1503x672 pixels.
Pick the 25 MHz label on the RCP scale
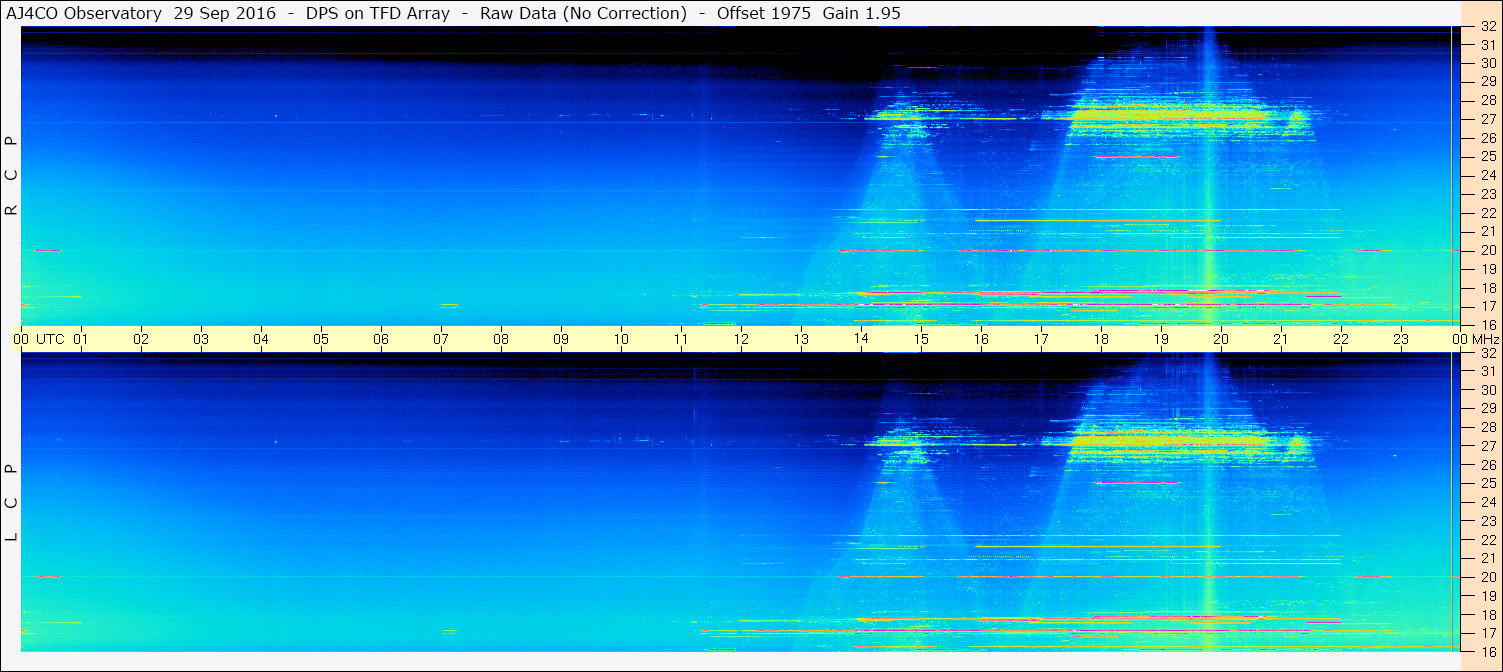click(1488, 157)
